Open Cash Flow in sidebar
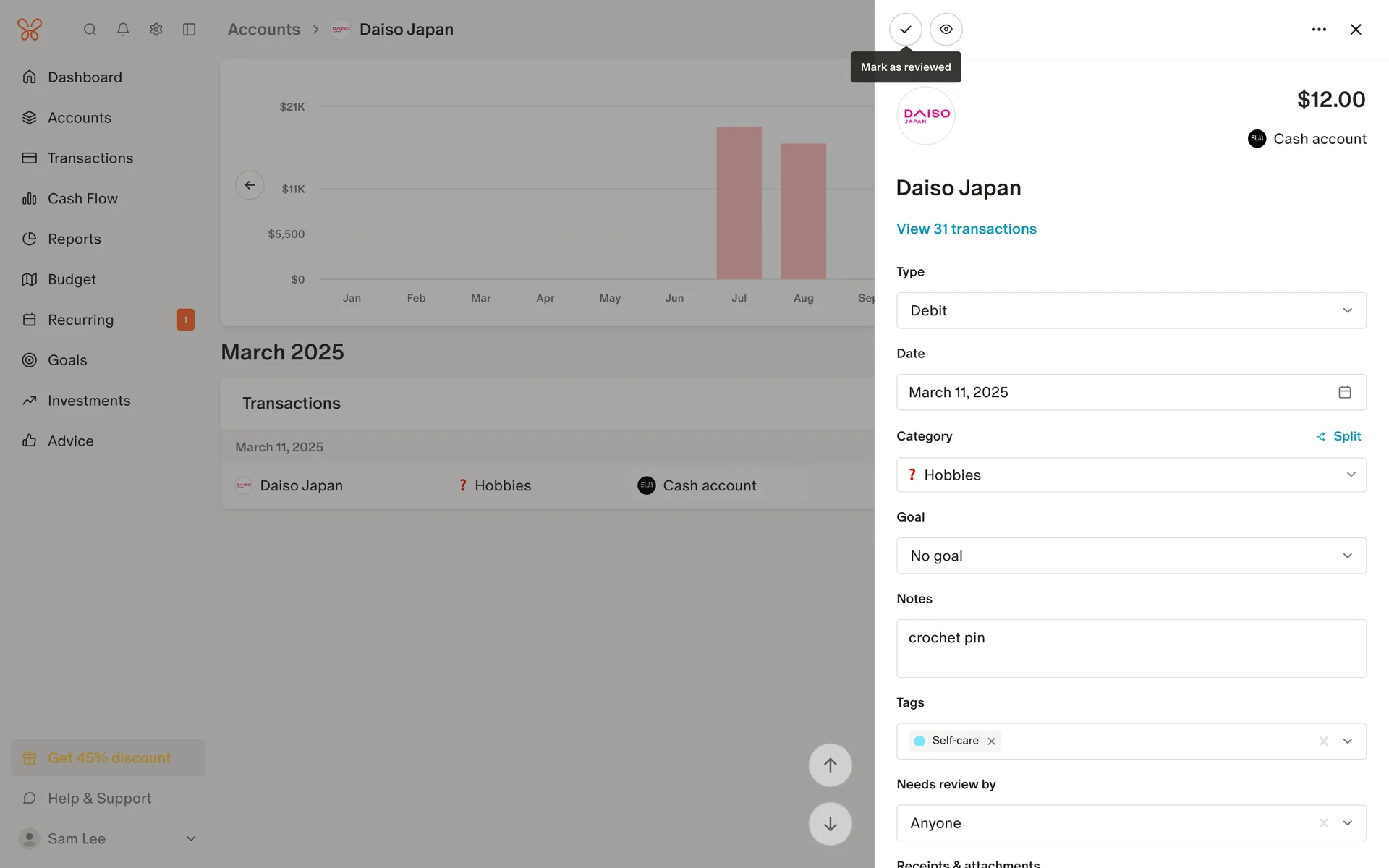 (82, 198)
